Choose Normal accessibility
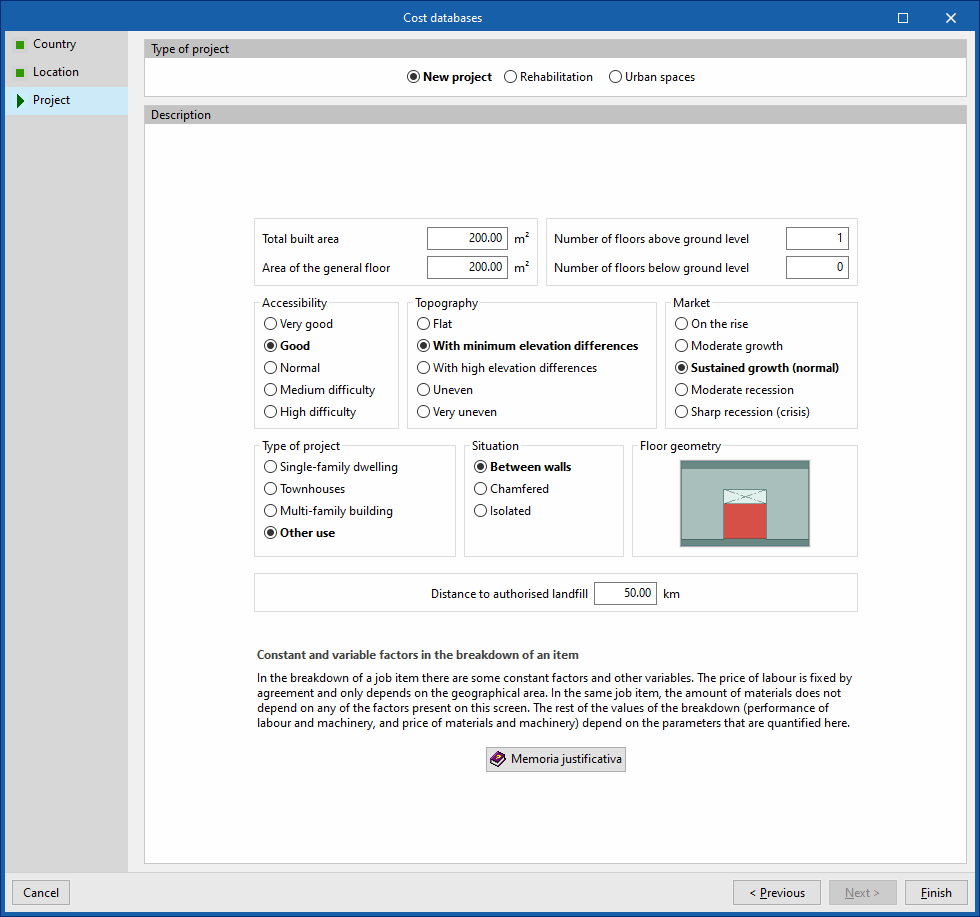Viewport: 980px width, 917px height. coord(292,368)
